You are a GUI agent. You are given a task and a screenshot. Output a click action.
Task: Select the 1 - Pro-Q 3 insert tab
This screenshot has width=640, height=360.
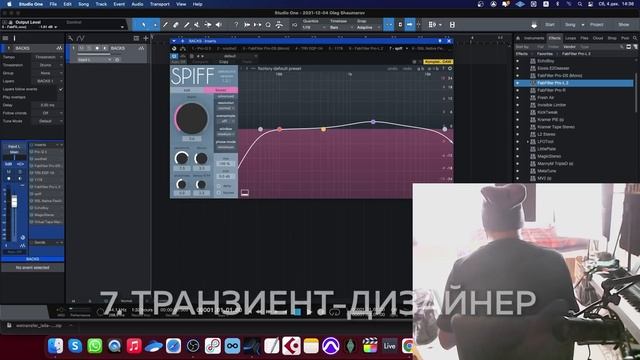201,49
